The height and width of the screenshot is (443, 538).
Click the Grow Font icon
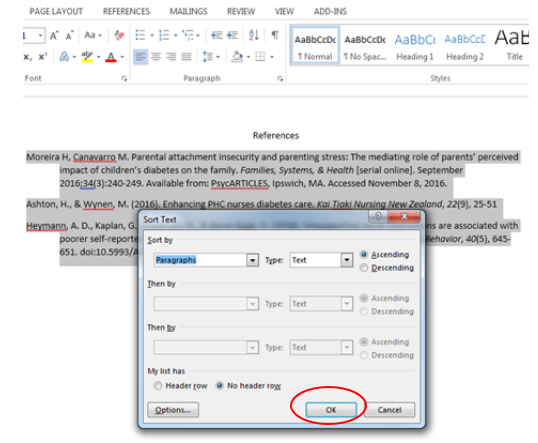pos(54,35)
